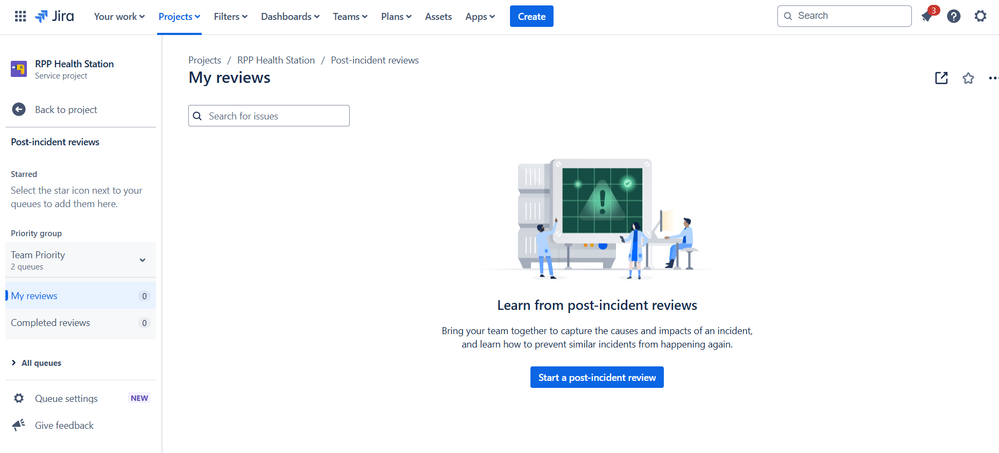The width and height of the screenshot is (999, 453).
Task: Click the RPP Health Station project avatar
Action: (x=19, y=69)
